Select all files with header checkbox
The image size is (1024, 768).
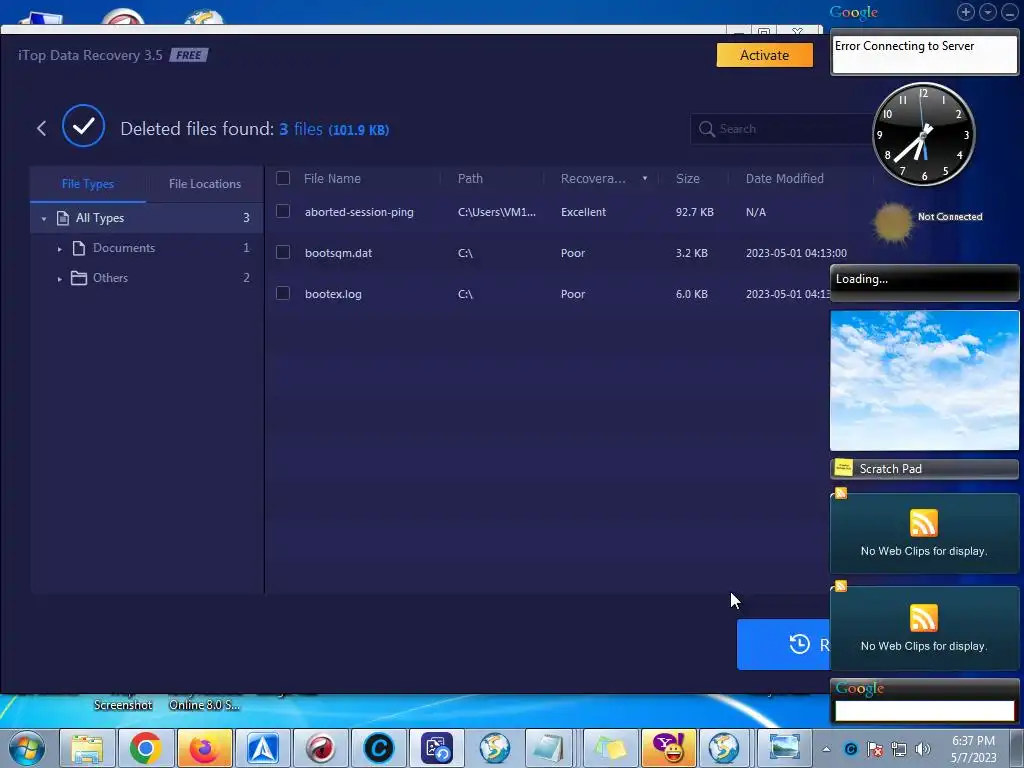(x=283, y=178)
